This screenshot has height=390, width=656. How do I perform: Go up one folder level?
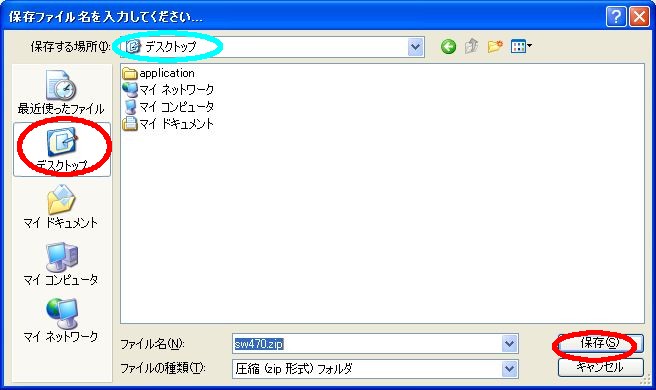pos(472,46)
